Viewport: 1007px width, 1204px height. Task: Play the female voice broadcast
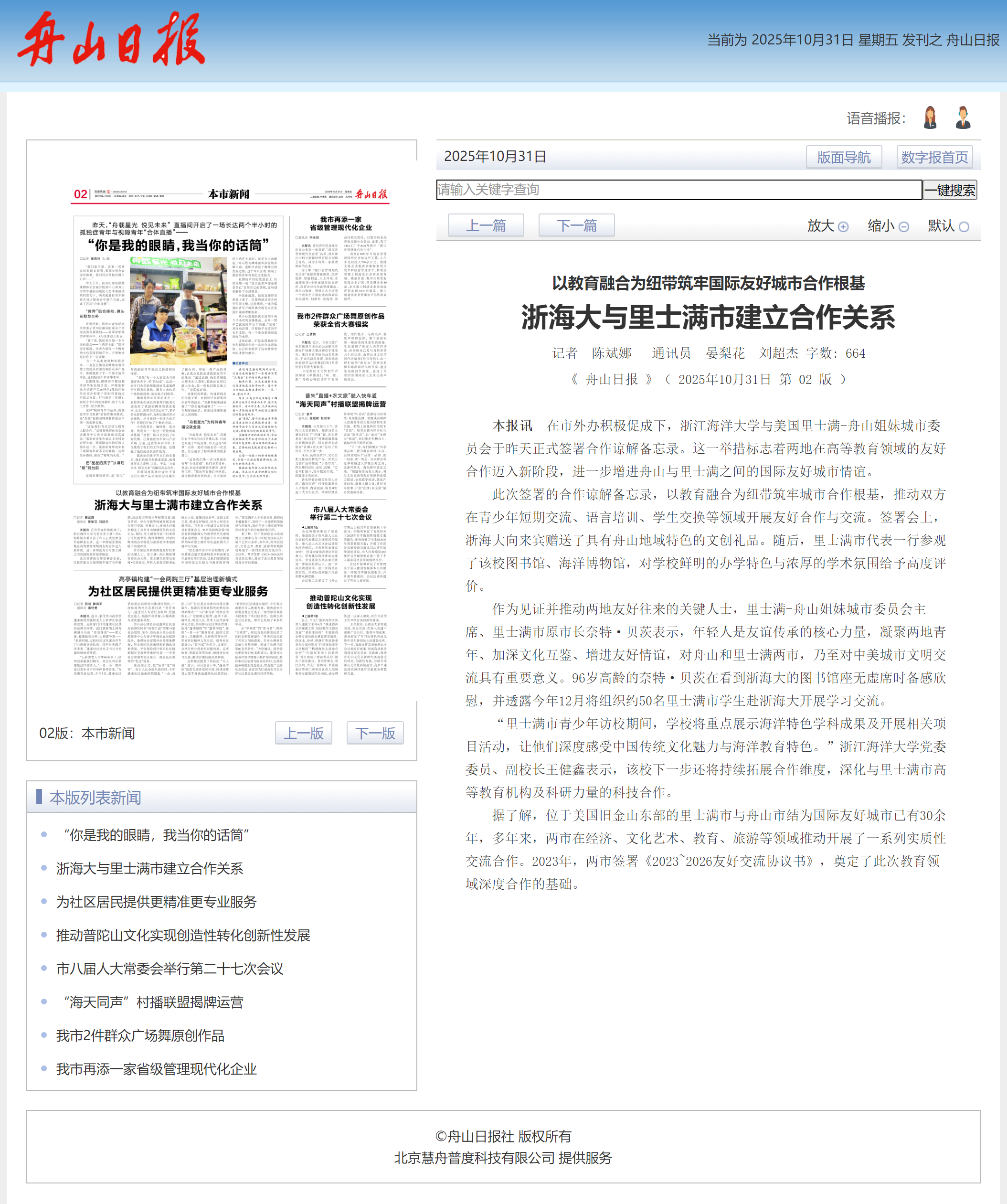(x=930, y=117)
